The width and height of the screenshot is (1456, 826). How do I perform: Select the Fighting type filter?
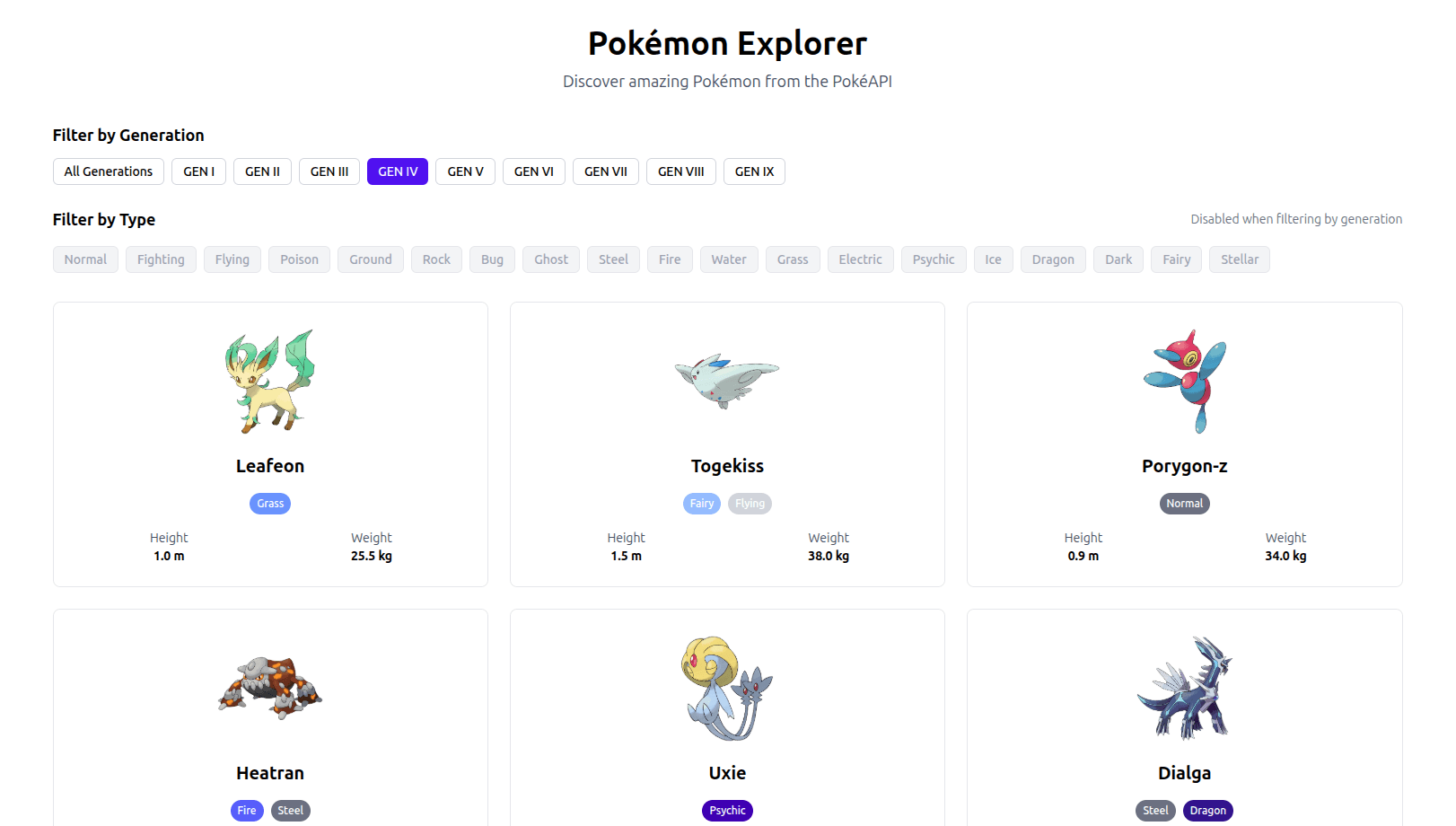[x=161, y=259]
